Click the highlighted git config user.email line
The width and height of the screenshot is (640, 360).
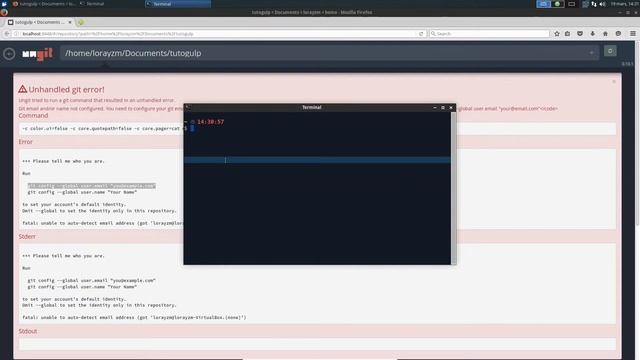point(91,186)
